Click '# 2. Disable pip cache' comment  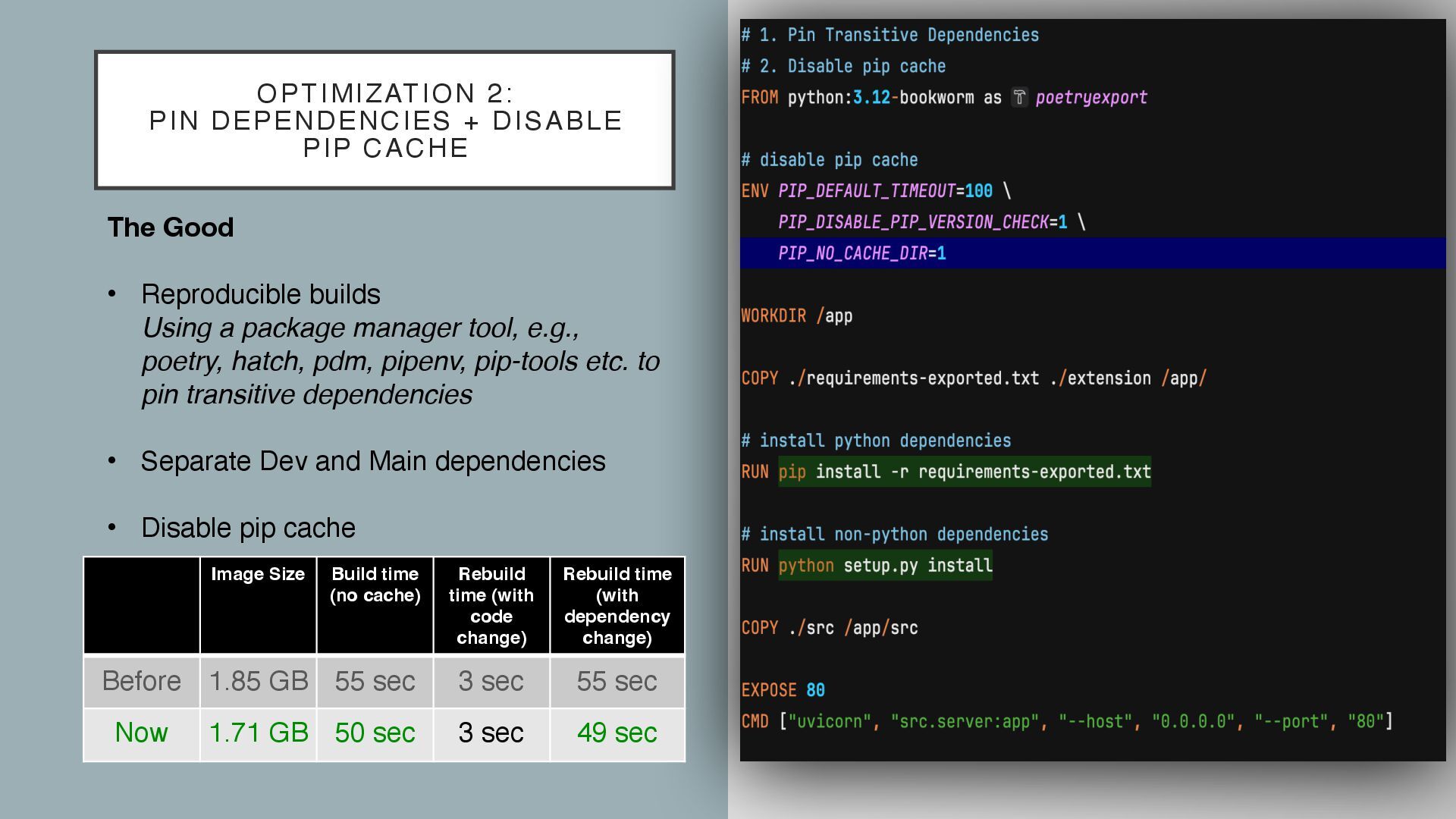[843, 66]
